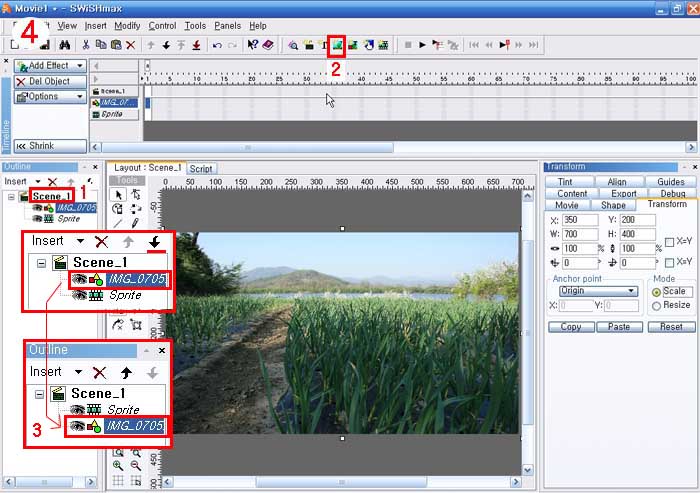
Task: Click the red Send to Bottom arrow icon
Action: [x=196, y=45]
